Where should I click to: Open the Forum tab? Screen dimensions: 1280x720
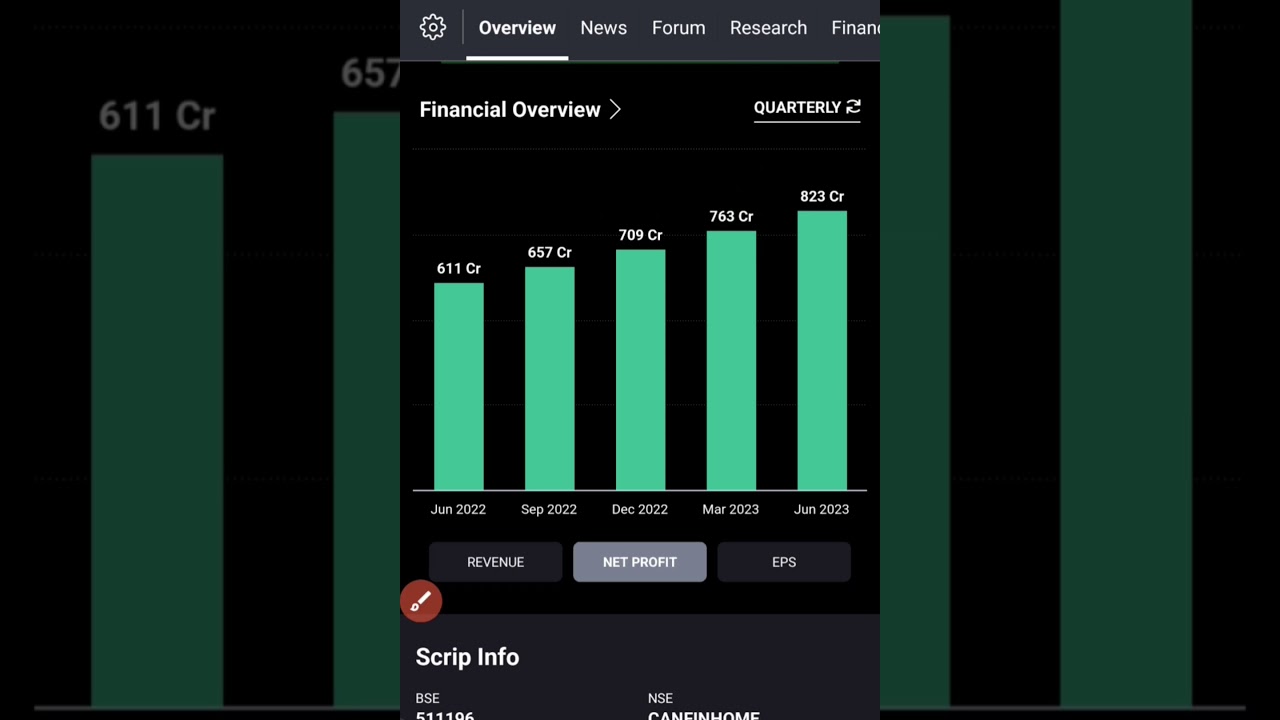[x=679, y=28]
